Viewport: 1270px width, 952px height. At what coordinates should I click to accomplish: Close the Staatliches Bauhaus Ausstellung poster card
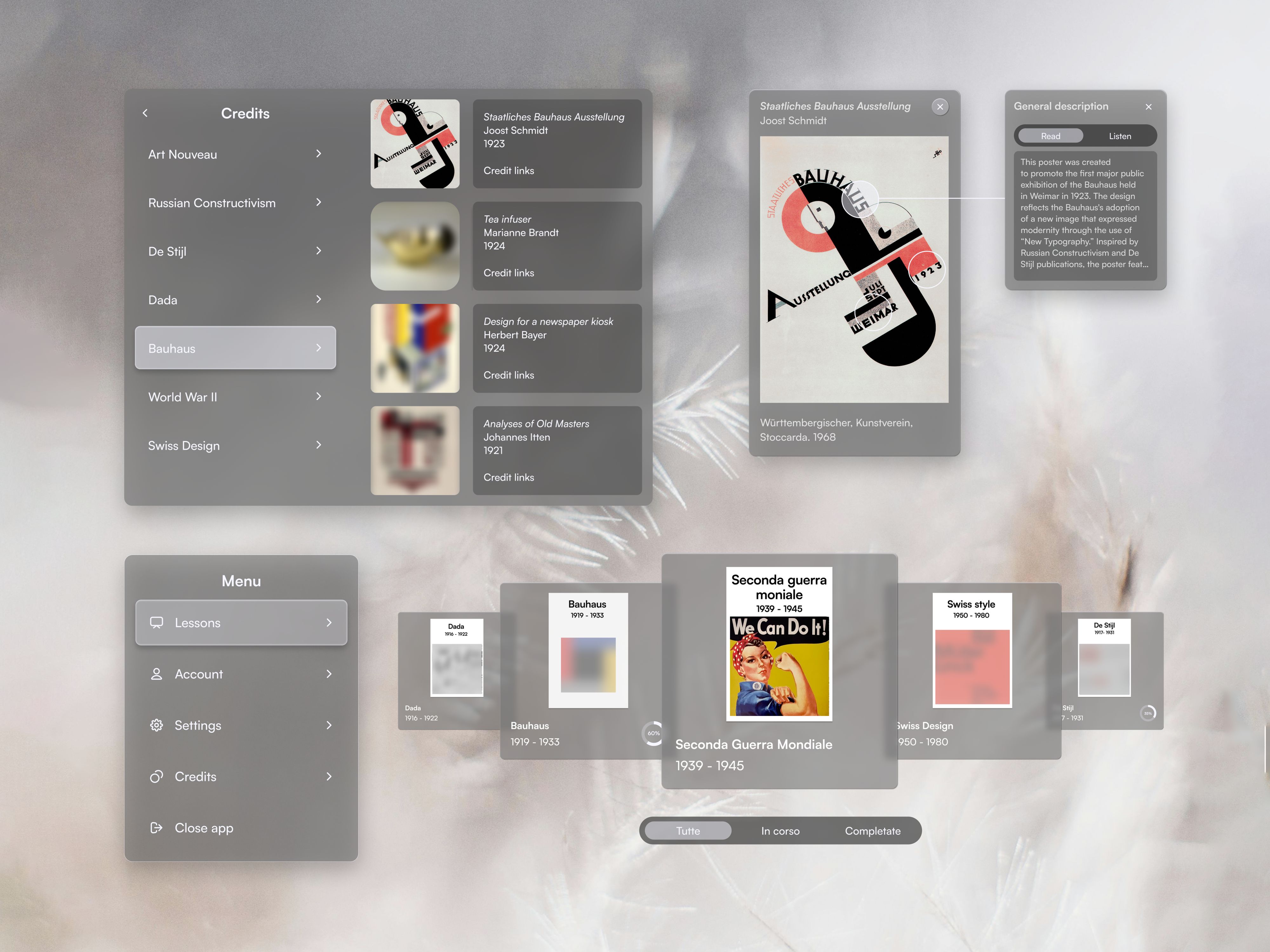click(940, 107)
